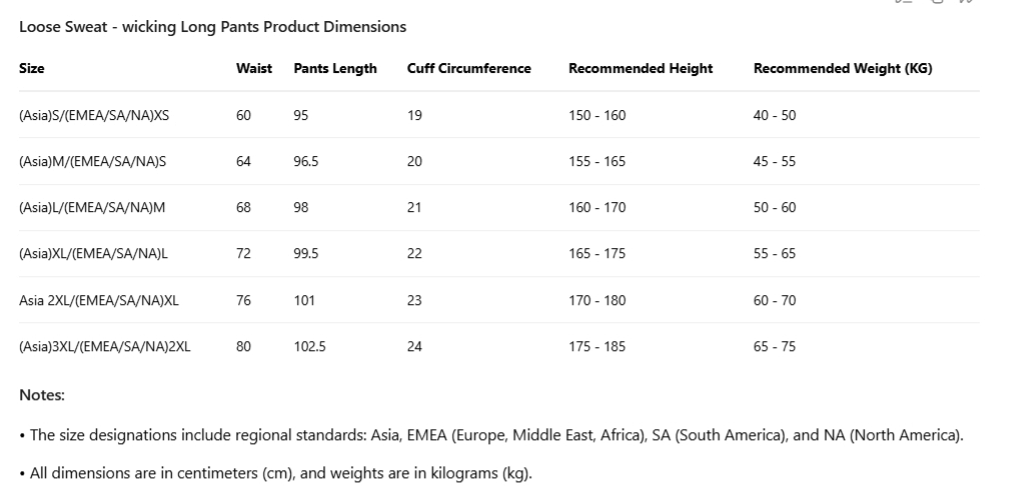
Task: Click the 102.5 pants length value
Action: pos(309,347)
